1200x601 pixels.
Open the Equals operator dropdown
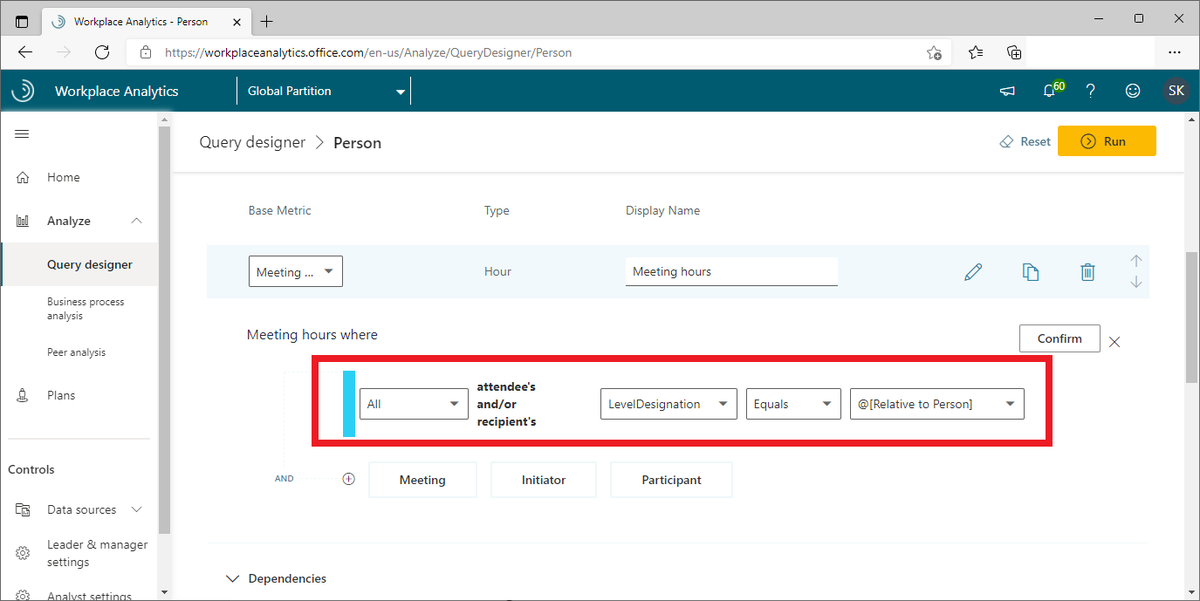point(793,404)
